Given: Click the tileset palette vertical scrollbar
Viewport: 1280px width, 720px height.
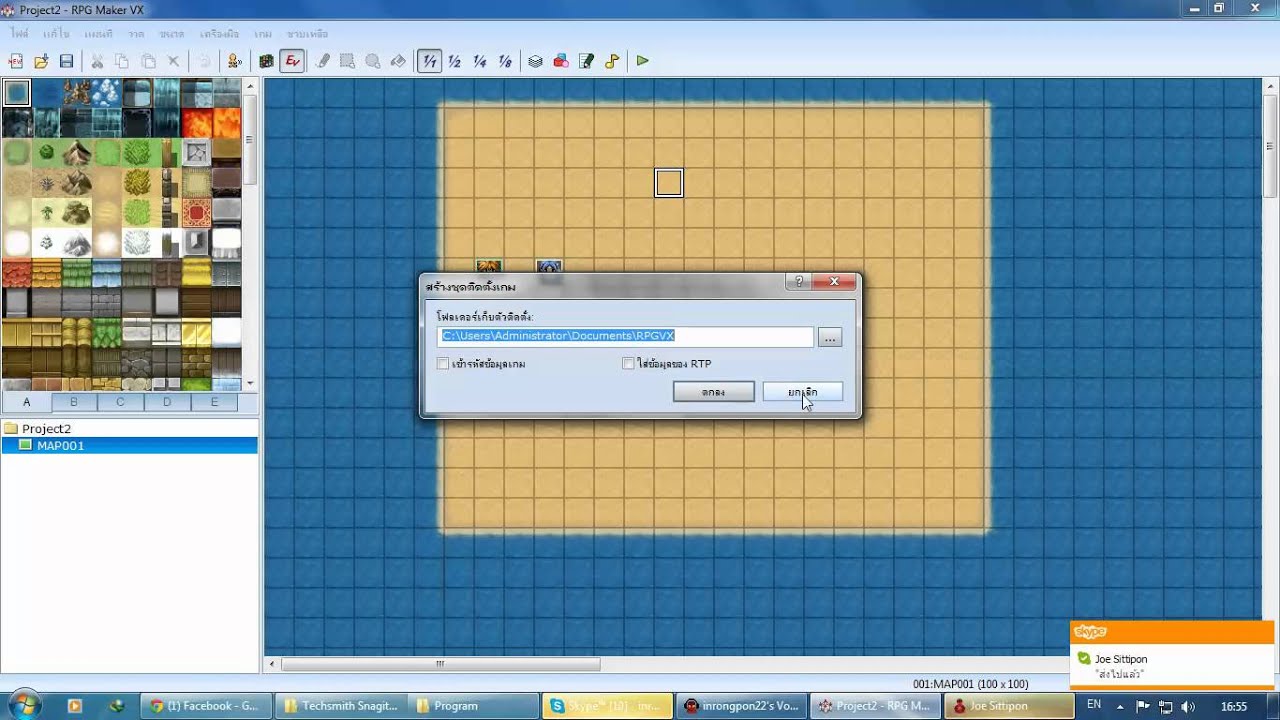Looking at the screenshot, I should click(250, 235).
